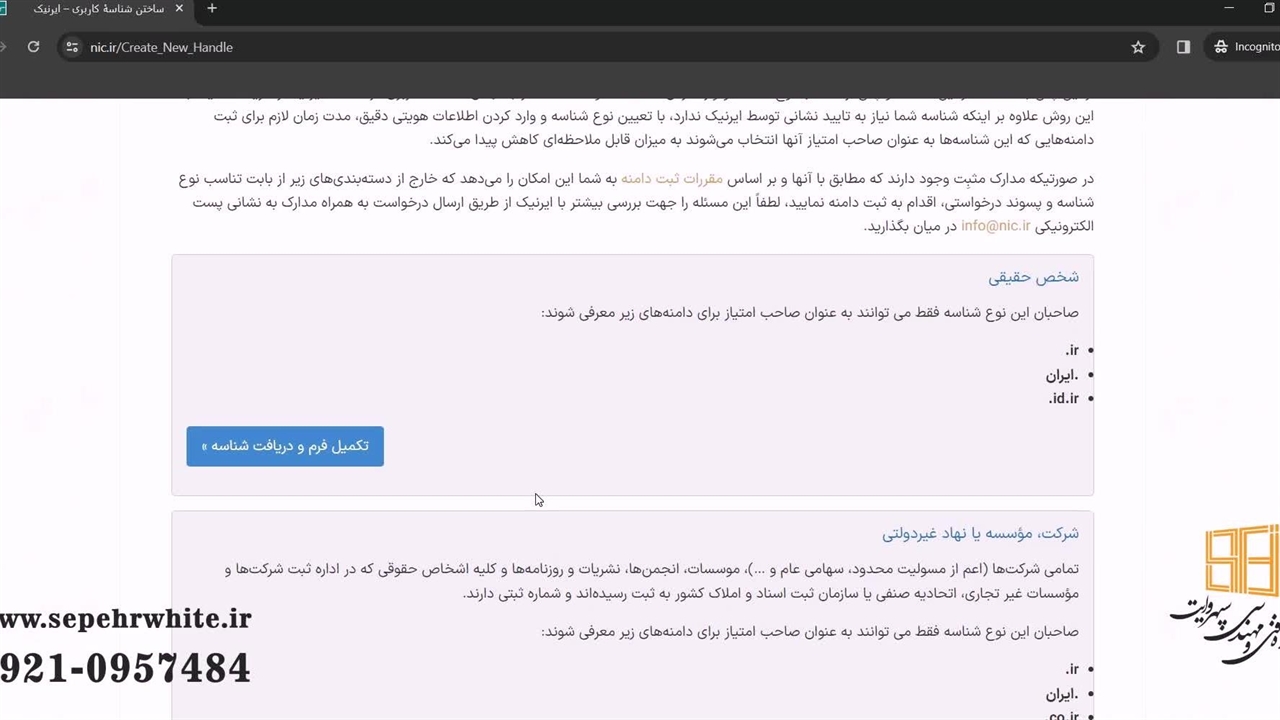Click شرکت، مؤسسه یا نهاد غیردولتی heading
This screenshot has height=720, width=1280.
coord(980,534)
